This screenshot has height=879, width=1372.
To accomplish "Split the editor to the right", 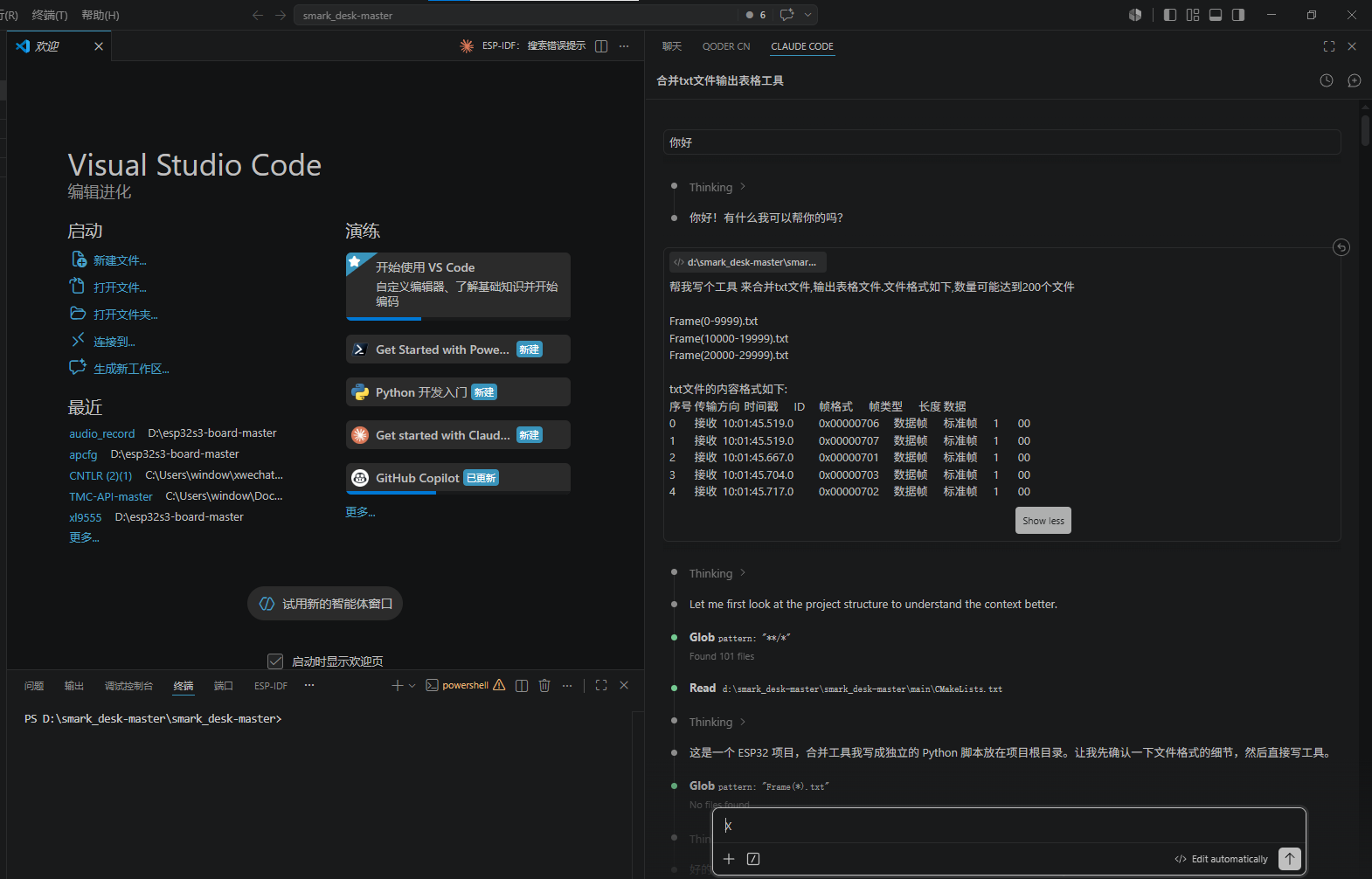I will pos(601,46).
